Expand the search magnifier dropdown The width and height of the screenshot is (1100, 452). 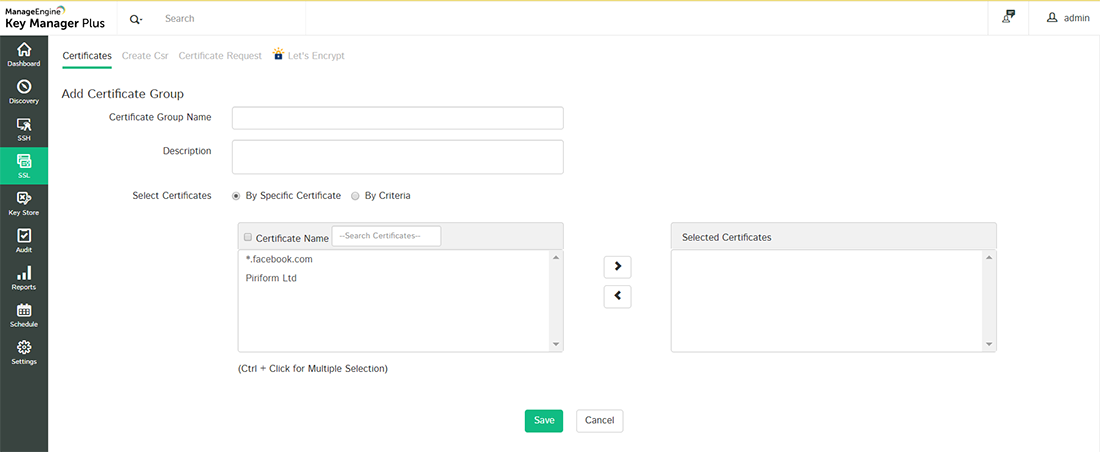point(136,19)
